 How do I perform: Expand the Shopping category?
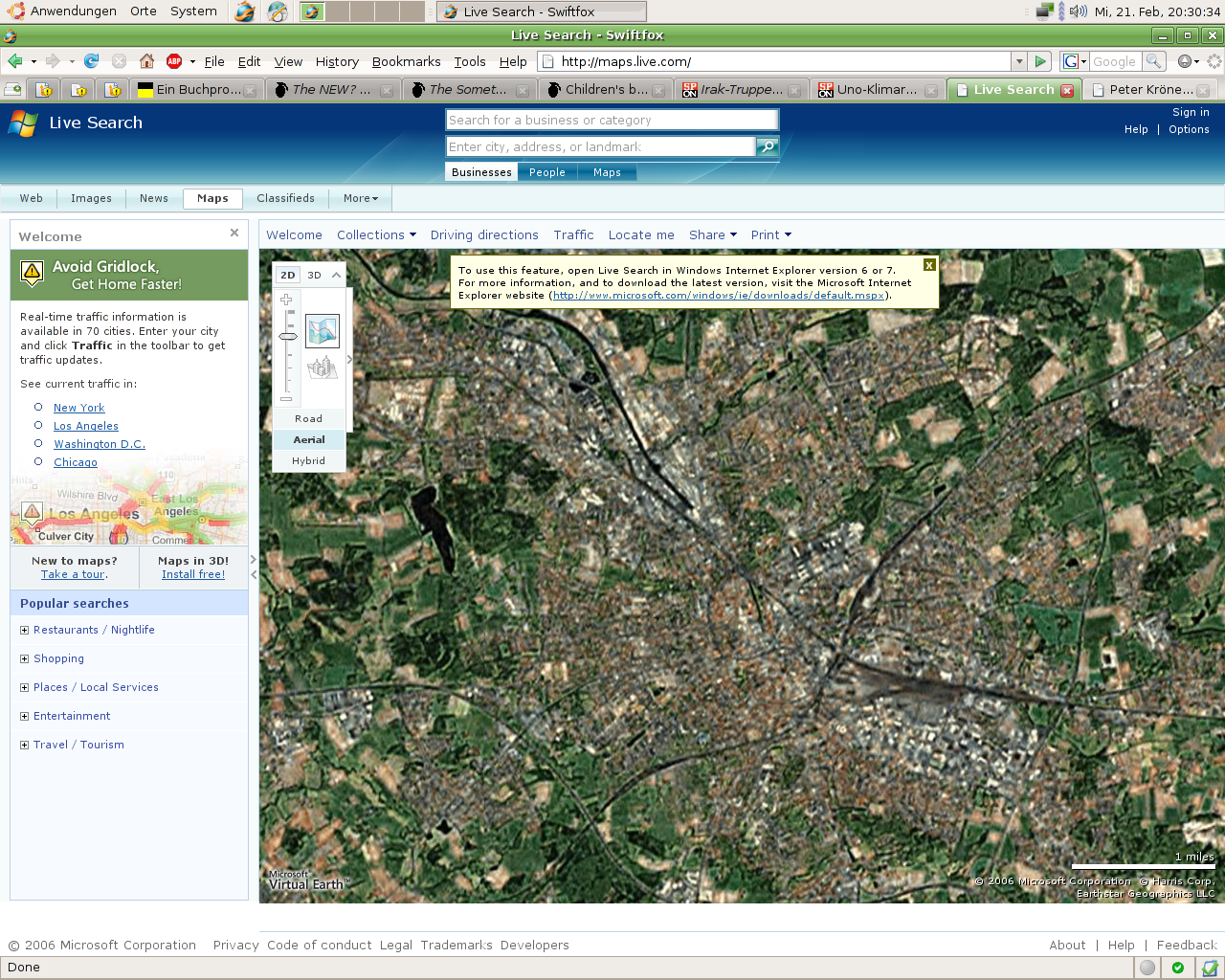click(25, 658)
